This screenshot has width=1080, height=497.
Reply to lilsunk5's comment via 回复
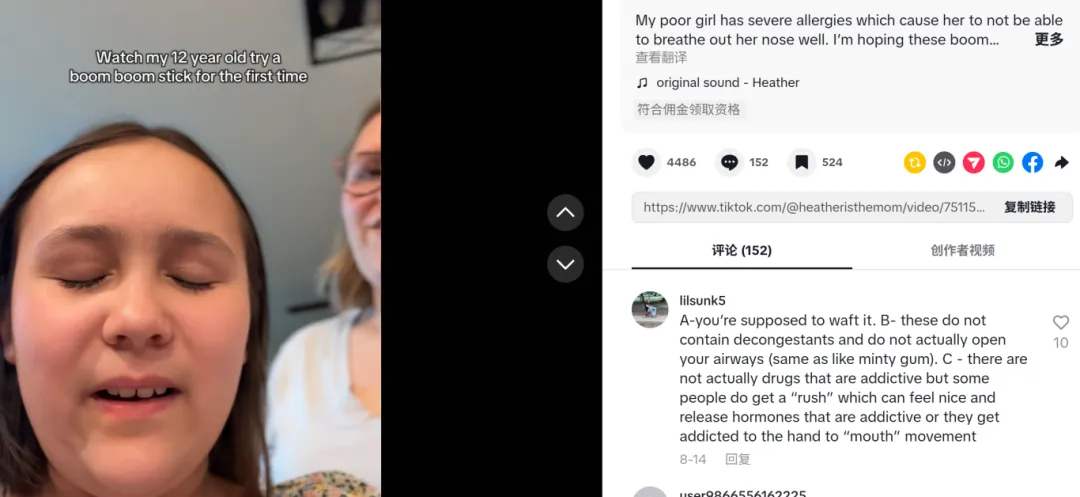tap(738, 459)
